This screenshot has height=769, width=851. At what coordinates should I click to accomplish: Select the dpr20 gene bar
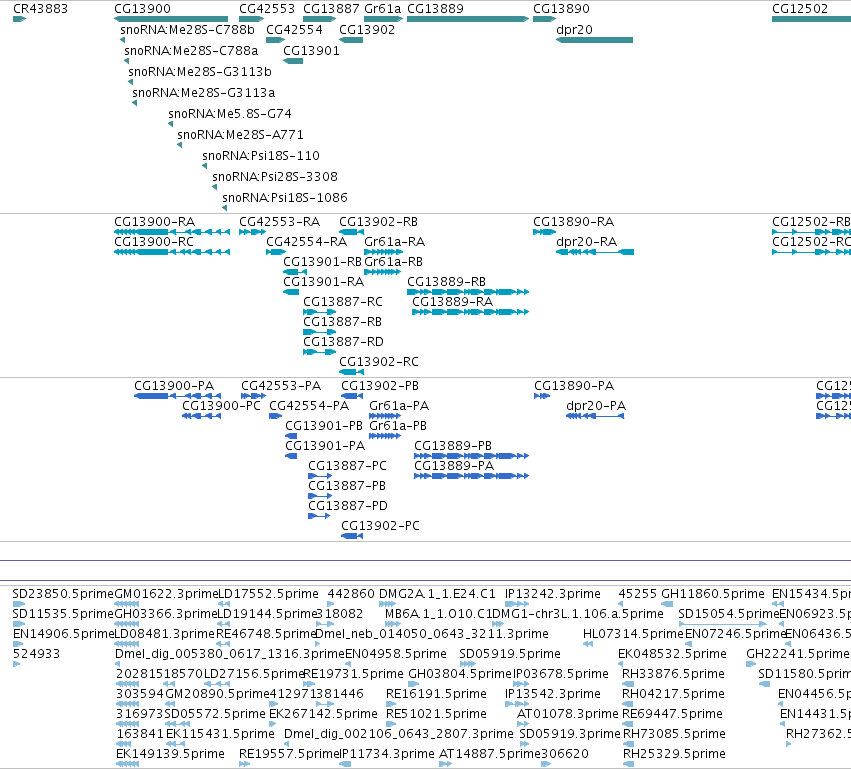point(594,40)
